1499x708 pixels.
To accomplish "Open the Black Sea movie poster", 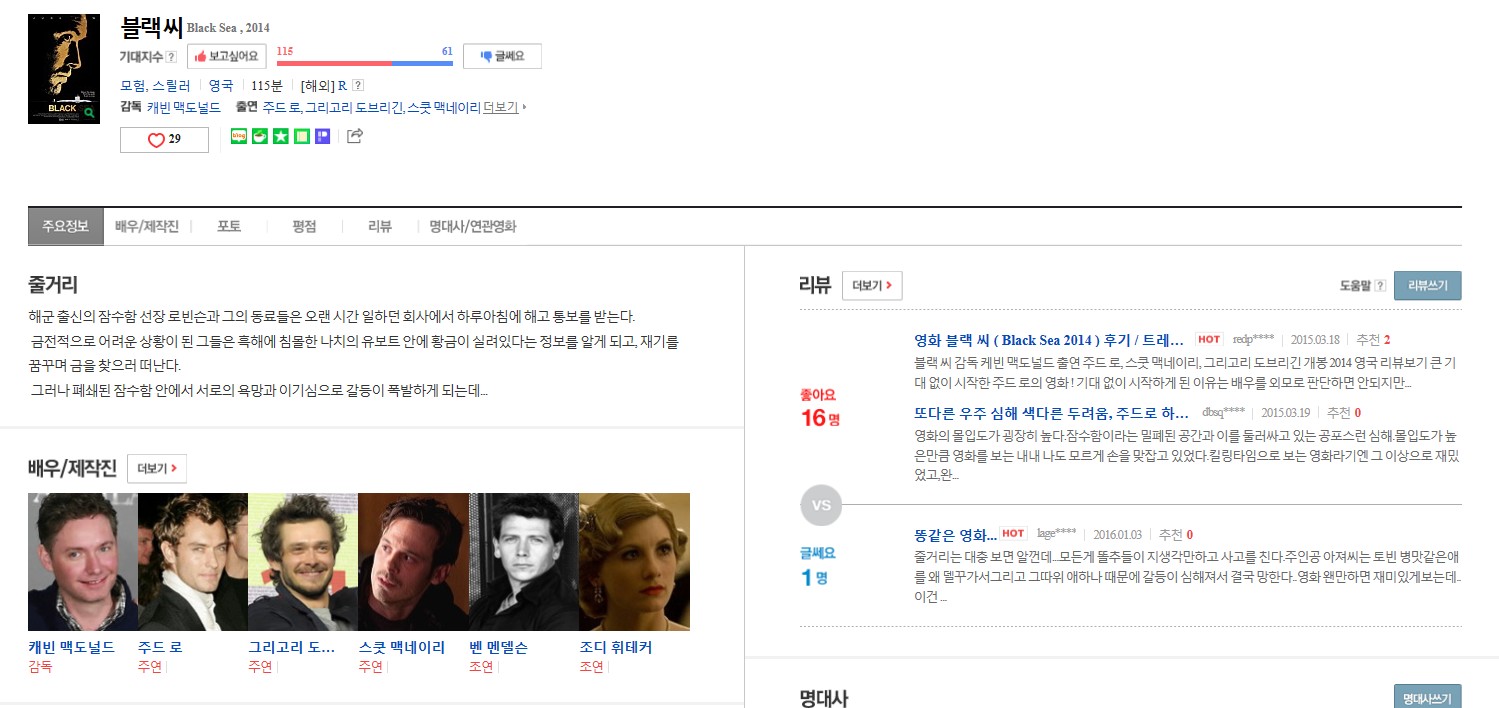I will [64, 69].
